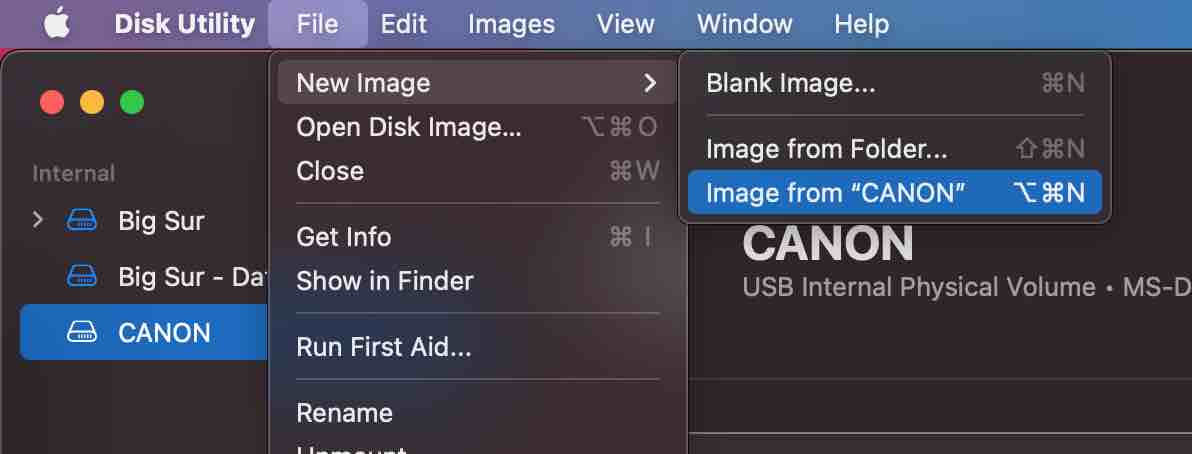Open the Apple menu
1192x454 pixels.
[x=57, y=24]
